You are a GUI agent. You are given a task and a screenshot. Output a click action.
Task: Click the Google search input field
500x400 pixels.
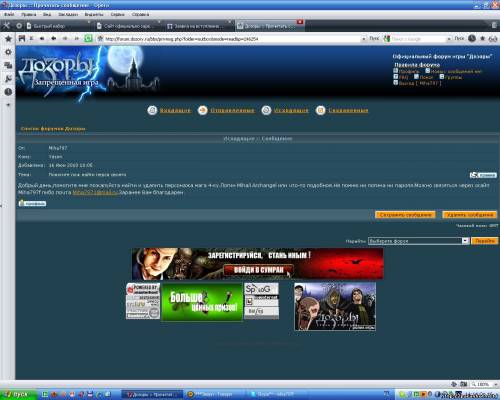pos(418,39)
